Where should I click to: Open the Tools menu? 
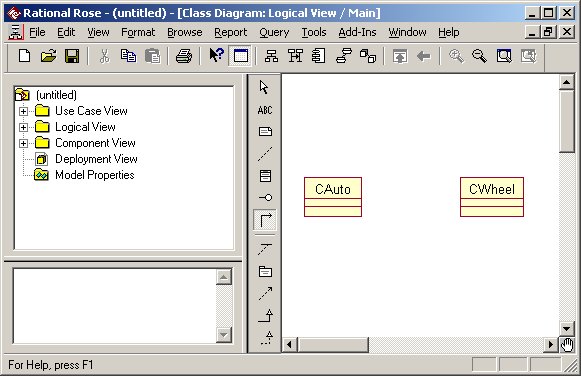(314, 32)
